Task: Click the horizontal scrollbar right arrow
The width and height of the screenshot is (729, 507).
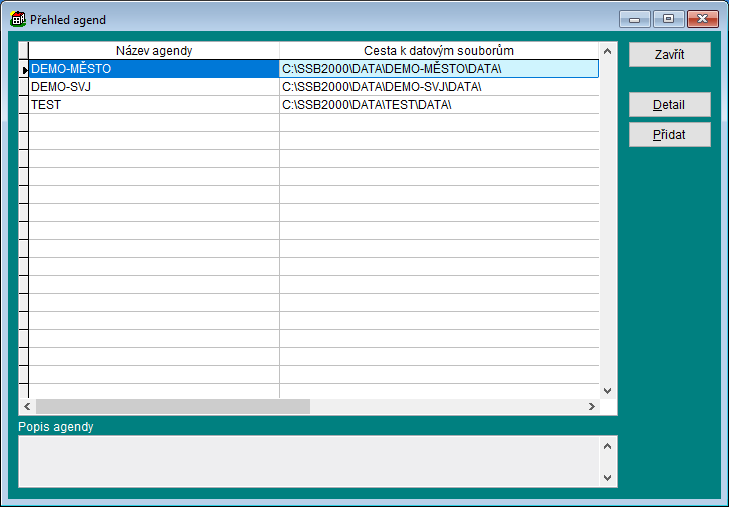Action: 591,407
